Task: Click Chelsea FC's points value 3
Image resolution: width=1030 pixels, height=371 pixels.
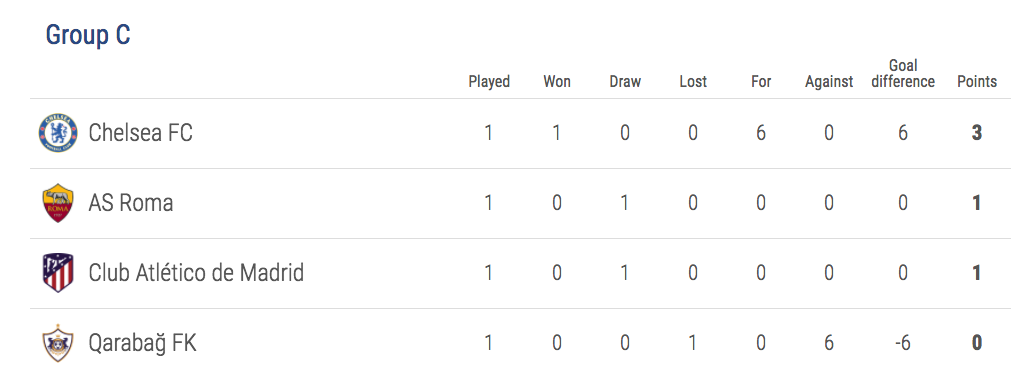Action: tap(977, 133)
